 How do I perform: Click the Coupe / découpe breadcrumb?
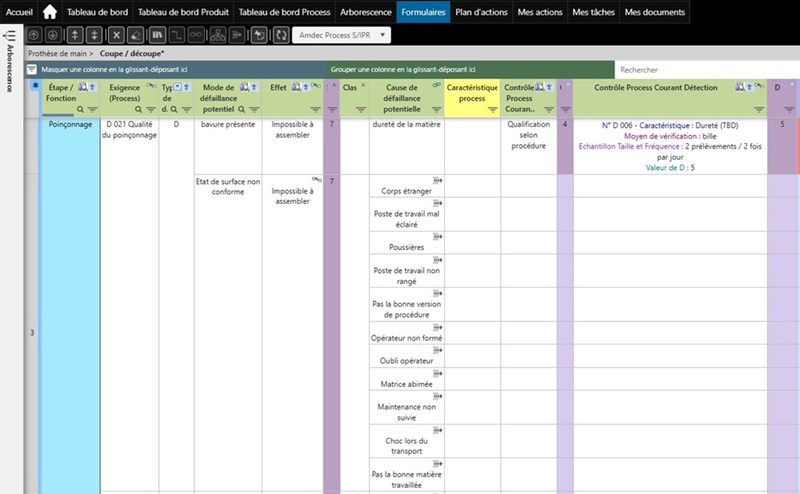(x=132, y=53)
